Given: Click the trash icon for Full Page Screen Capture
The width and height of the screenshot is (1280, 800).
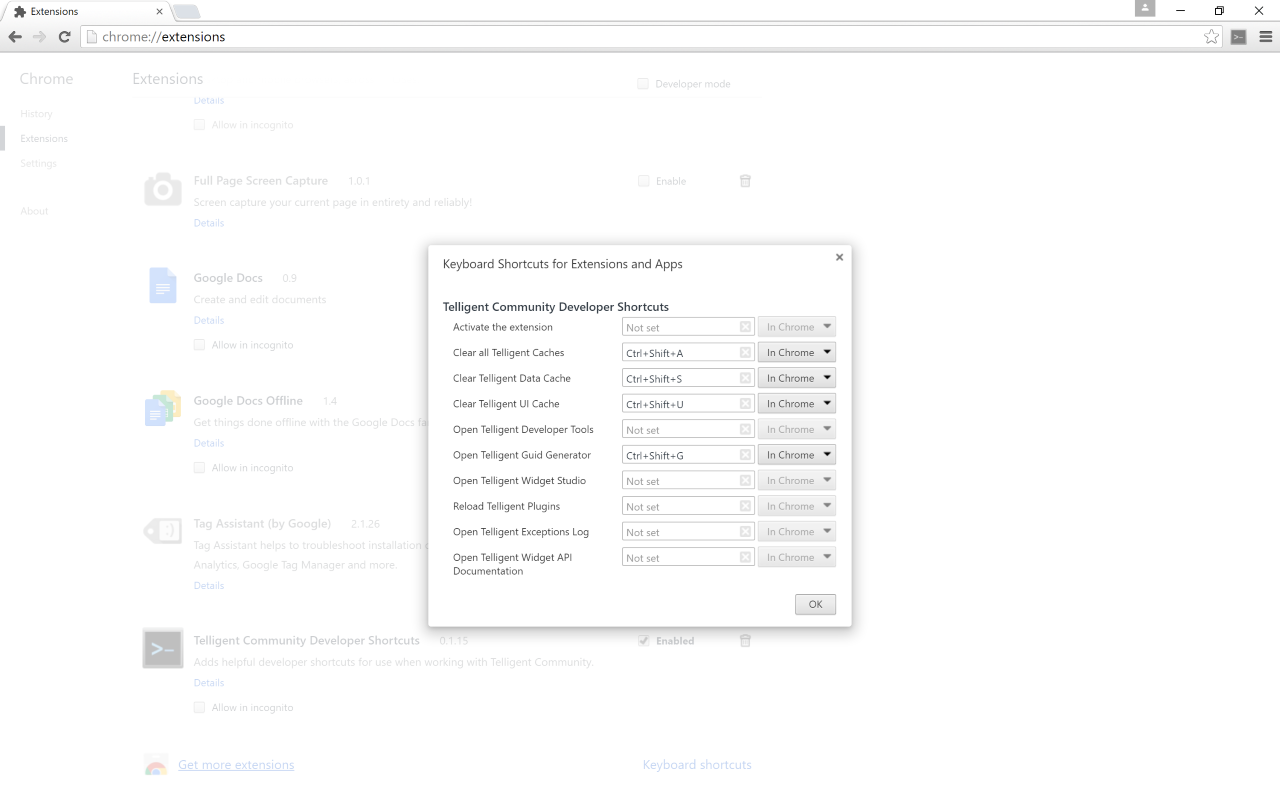Looking at the screenshot, I should pos(745,181).
